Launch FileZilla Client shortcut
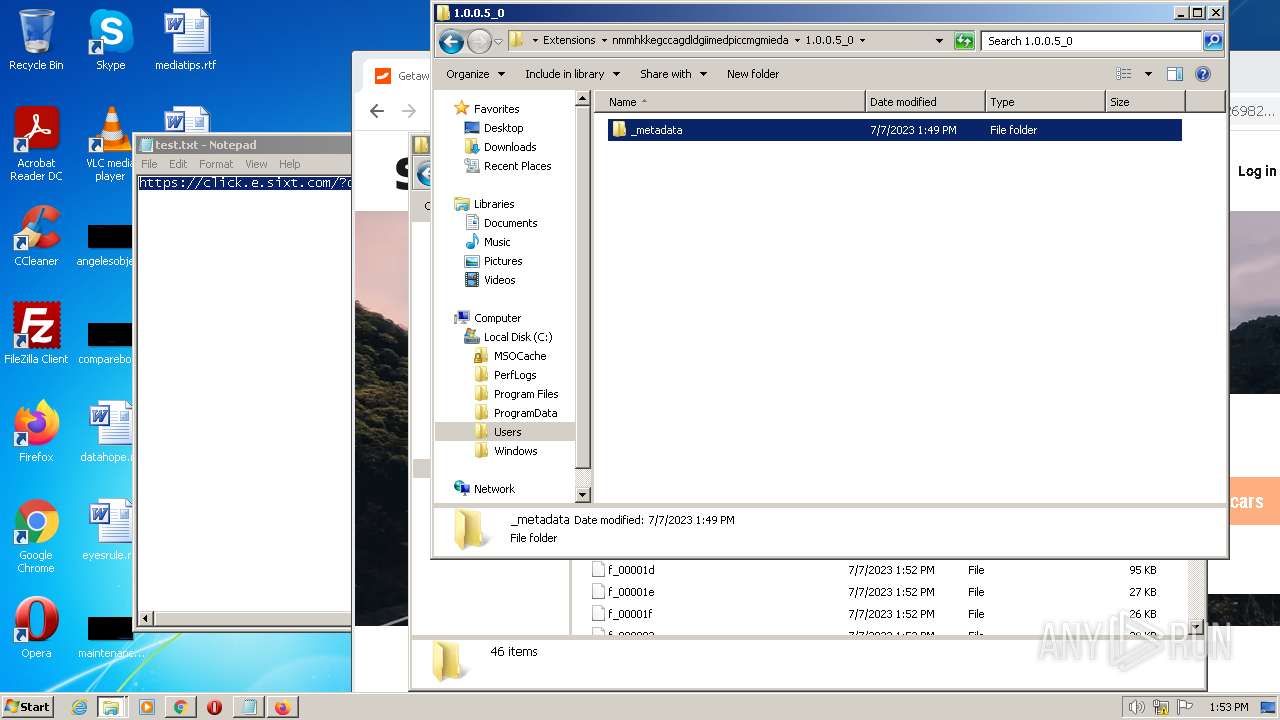Viewport: 1280px width, 720px height. [36, 334]
